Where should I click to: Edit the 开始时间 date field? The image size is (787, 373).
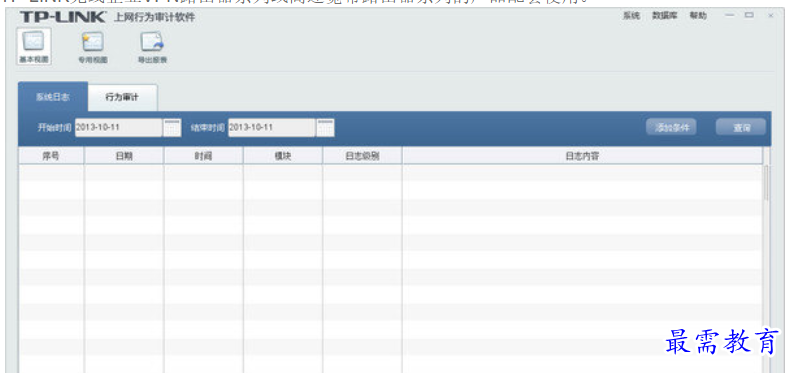pyautogui.click(x=118, y=128)
